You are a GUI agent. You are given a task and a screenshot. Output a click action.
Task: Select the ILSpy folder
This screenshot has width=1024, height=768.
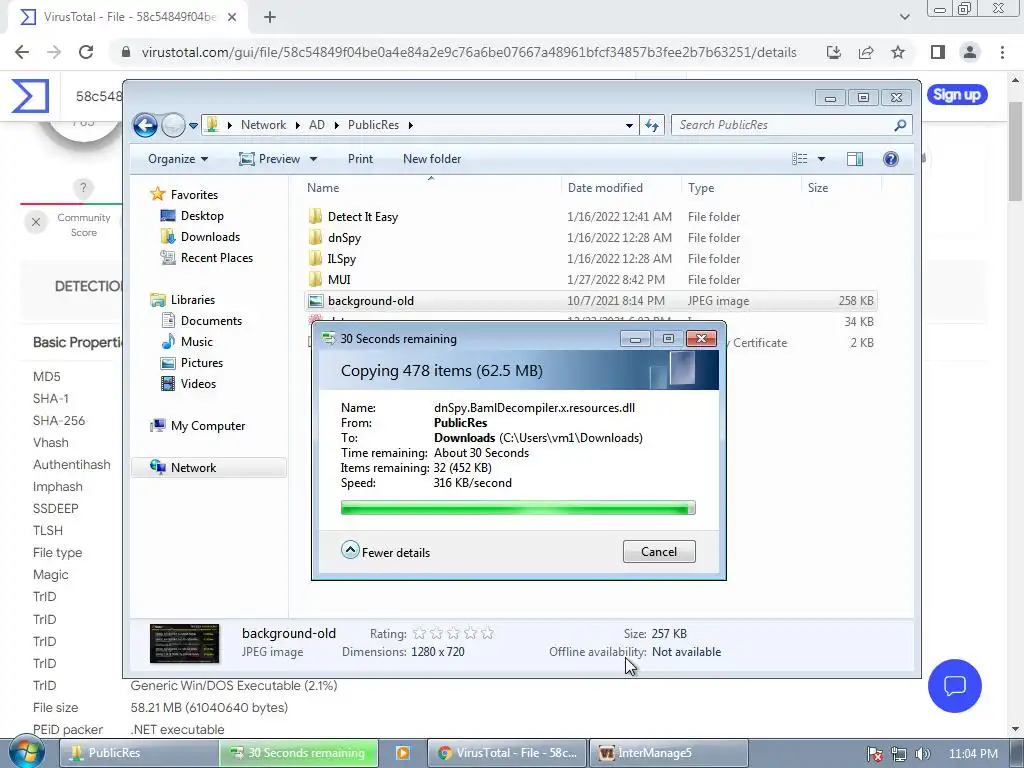[342, 259]
